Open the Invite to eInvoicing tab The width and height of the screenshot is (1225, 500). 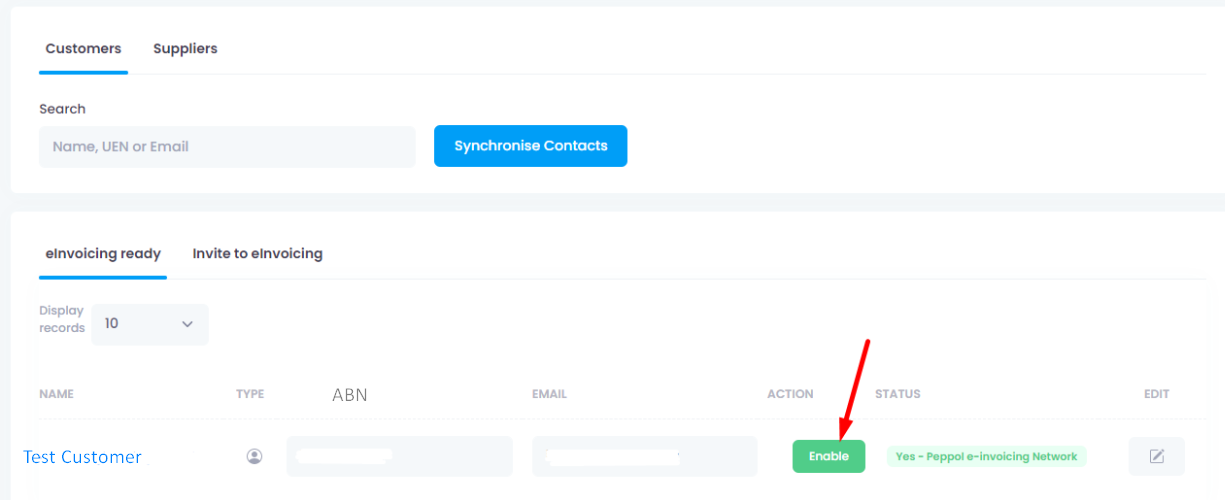[x=257, y=254]
